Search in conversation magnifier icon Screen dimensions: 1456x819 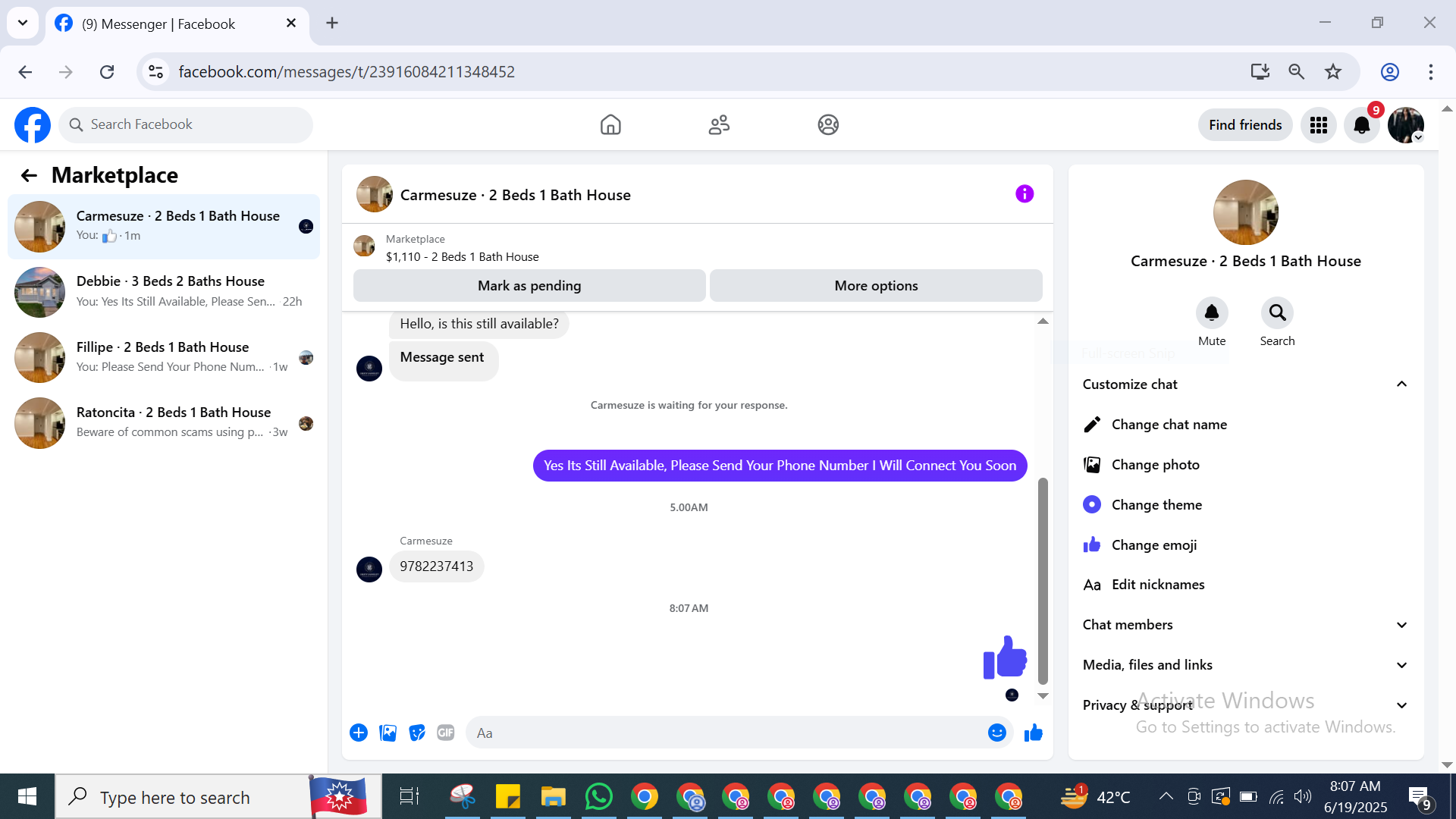coord(1278,312)
